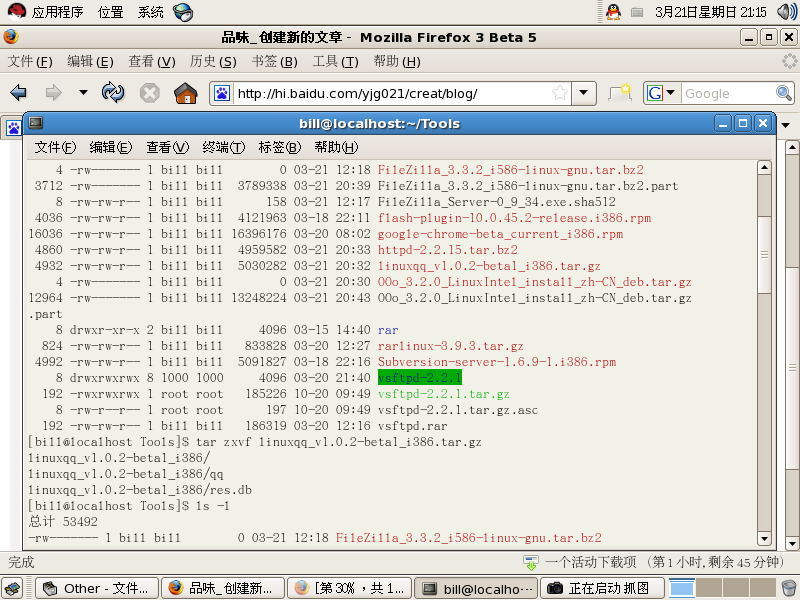Open Firefox 编辑(E) menu

pos(90,62)
